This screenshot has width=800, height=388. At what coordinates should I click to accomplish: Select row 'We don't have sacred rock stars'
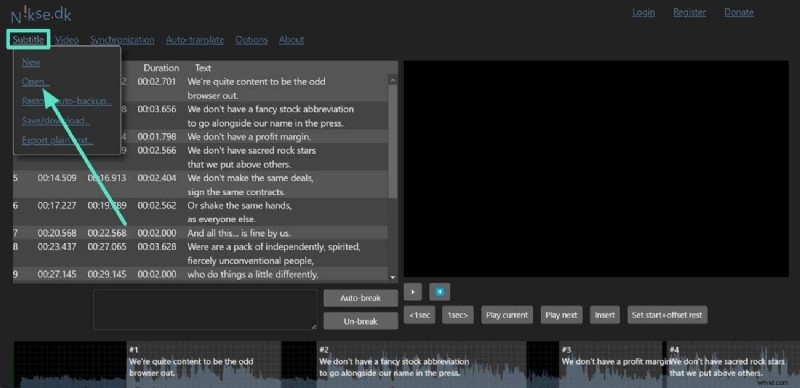[x=201, y=157]
